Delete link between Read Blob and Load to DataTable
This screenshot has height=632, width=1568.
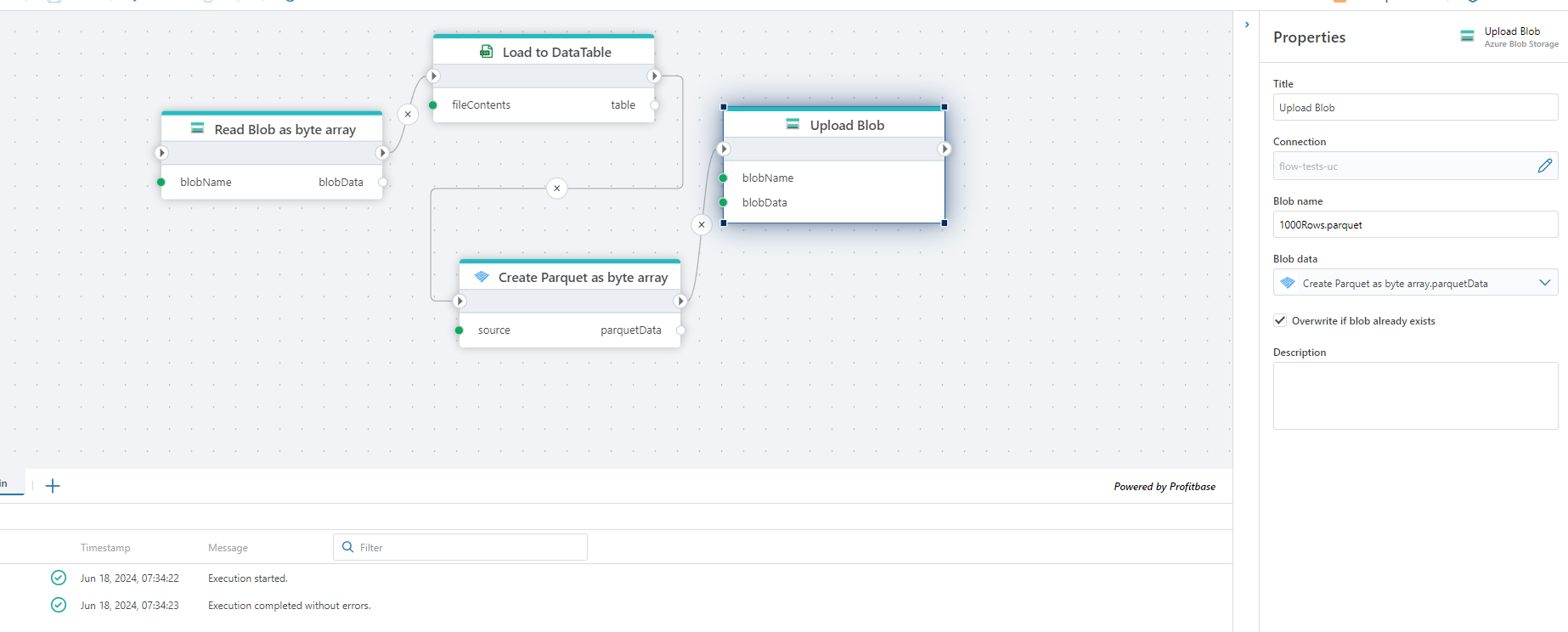point(408,114)
